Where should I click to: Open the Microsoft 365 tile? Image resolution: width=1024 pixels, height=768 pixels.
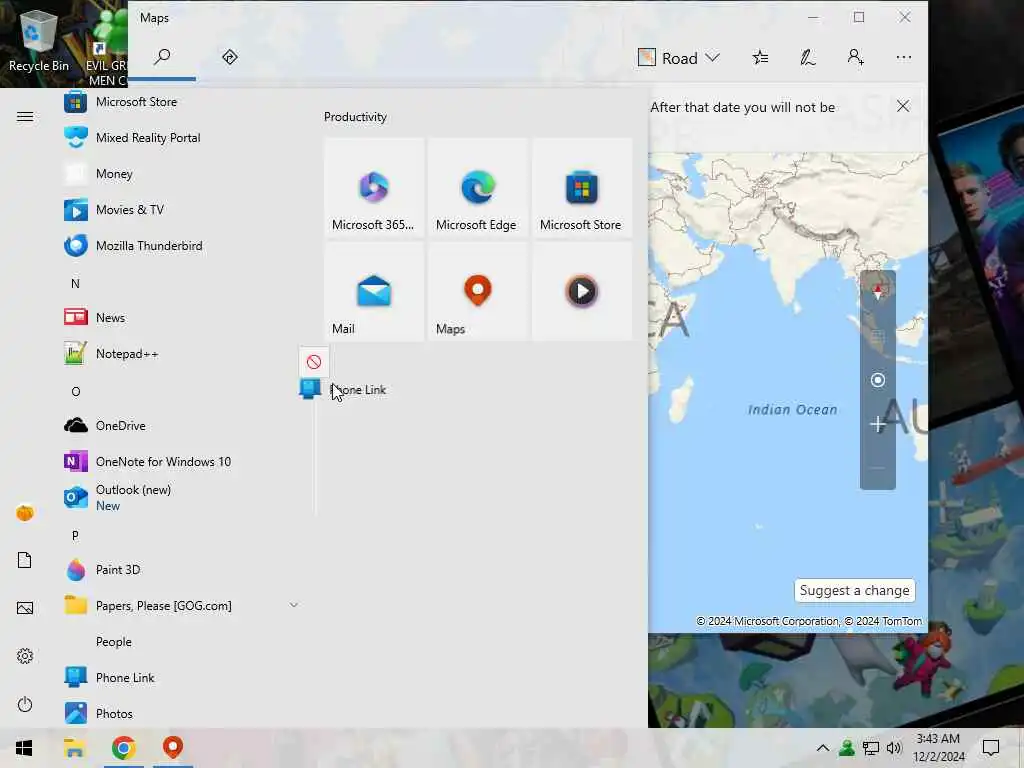[x=374, y=187]
